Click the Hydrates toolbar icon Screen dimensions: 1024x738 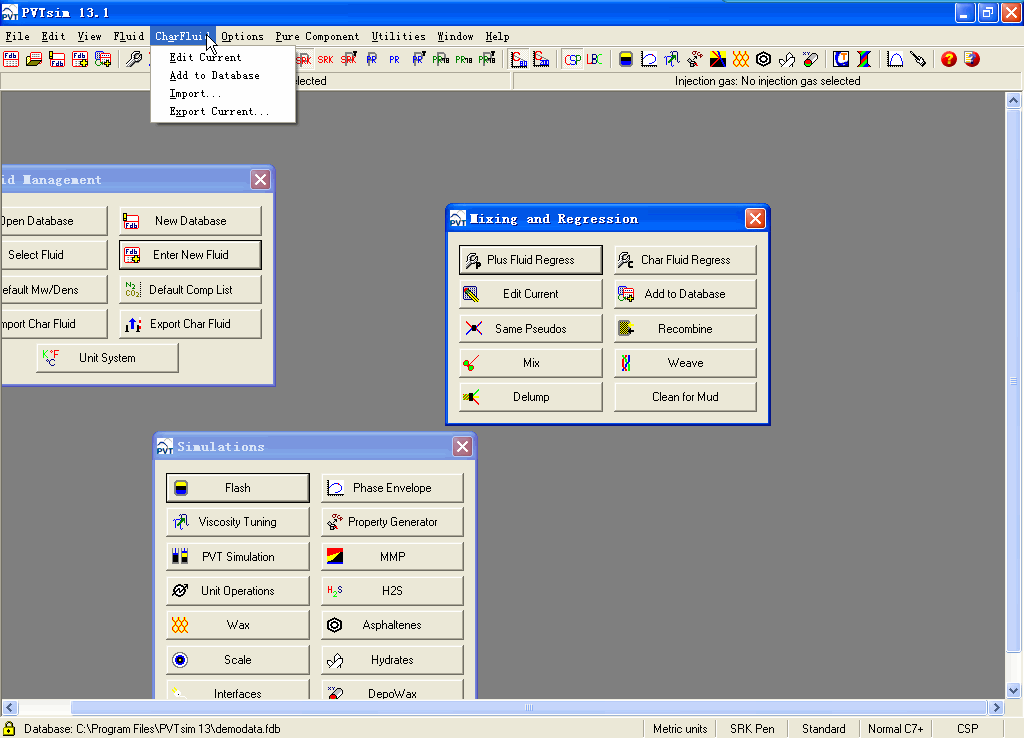(x=787, y=59)
